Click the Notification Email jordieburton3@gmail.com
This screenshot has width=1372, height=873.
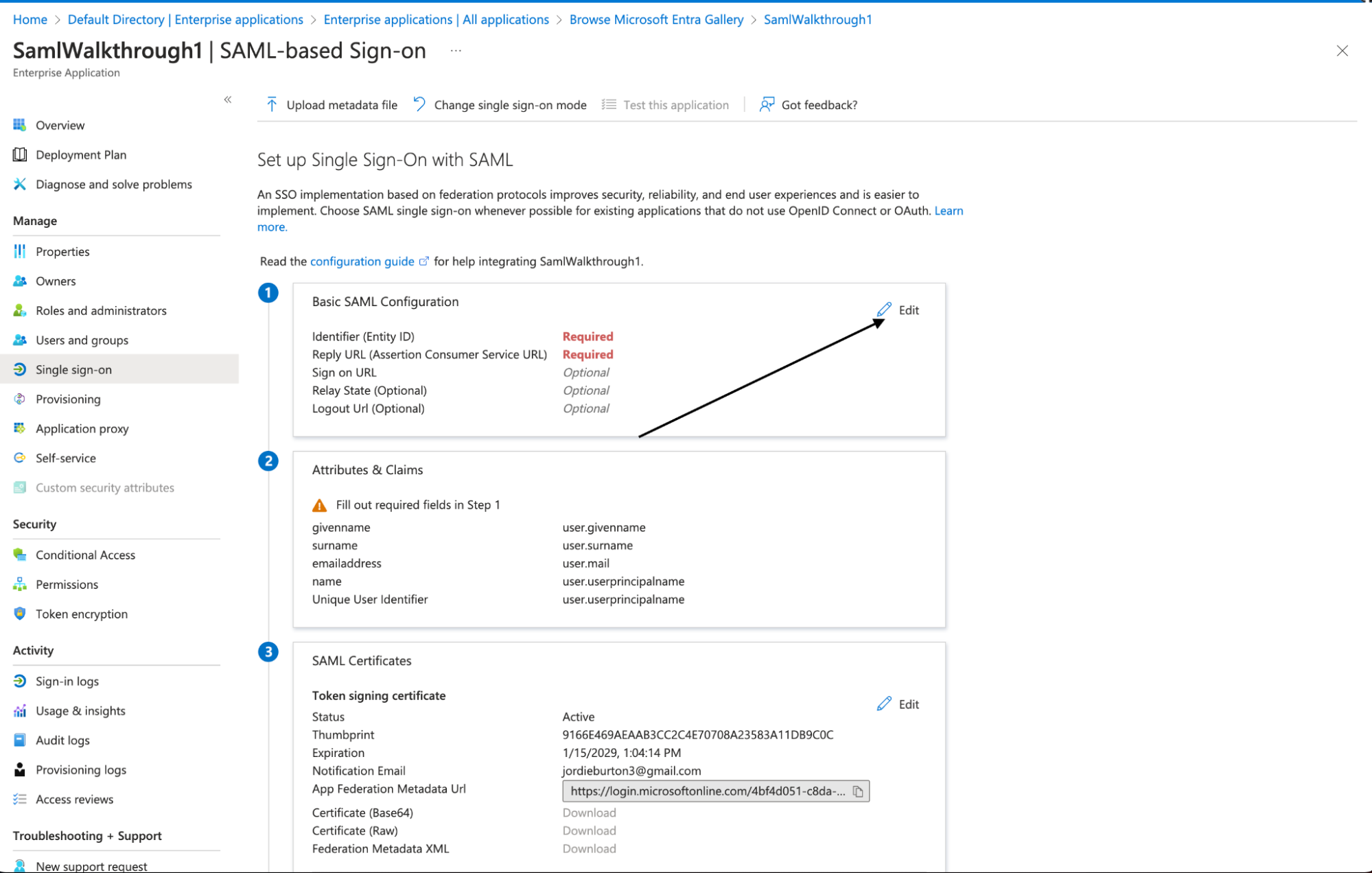[x=631, y=771]
